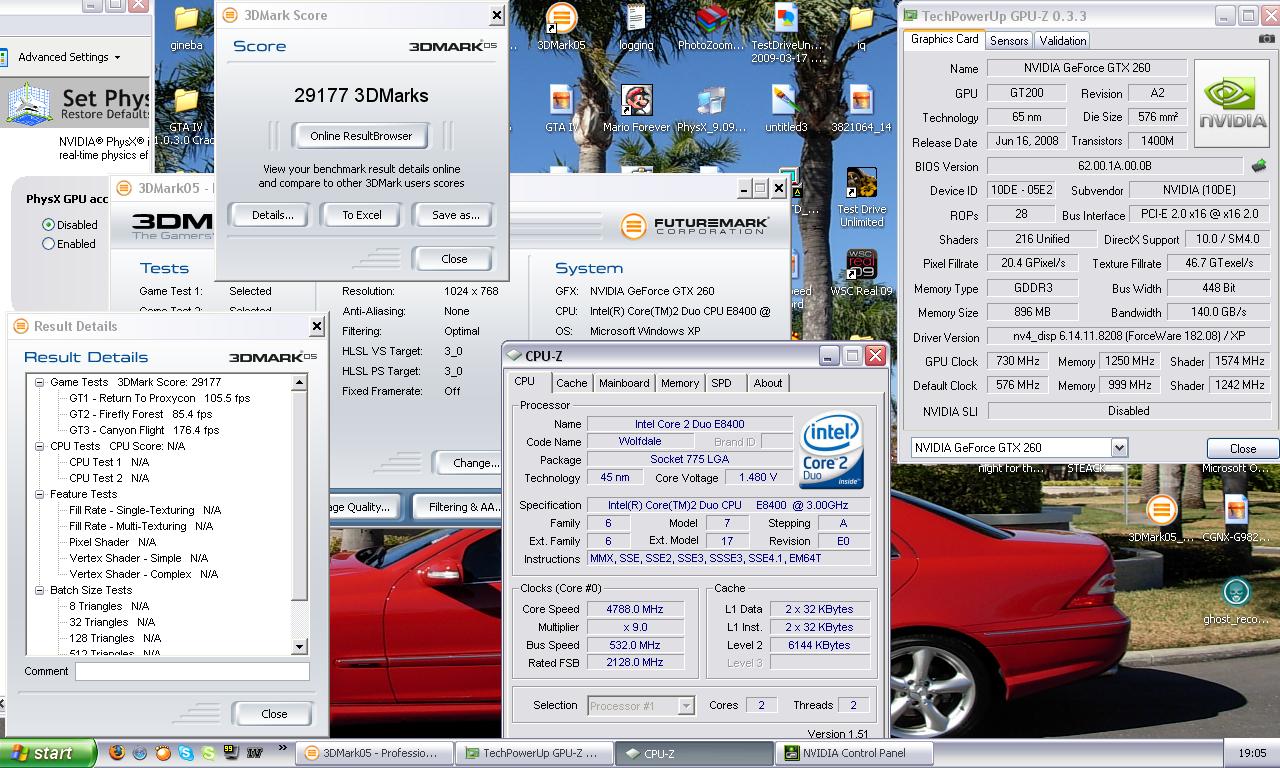Select GT3 - Canyon Flight result row
Image resolution: width=1280 pixels, height=768 pixels.
pos(144,430)
